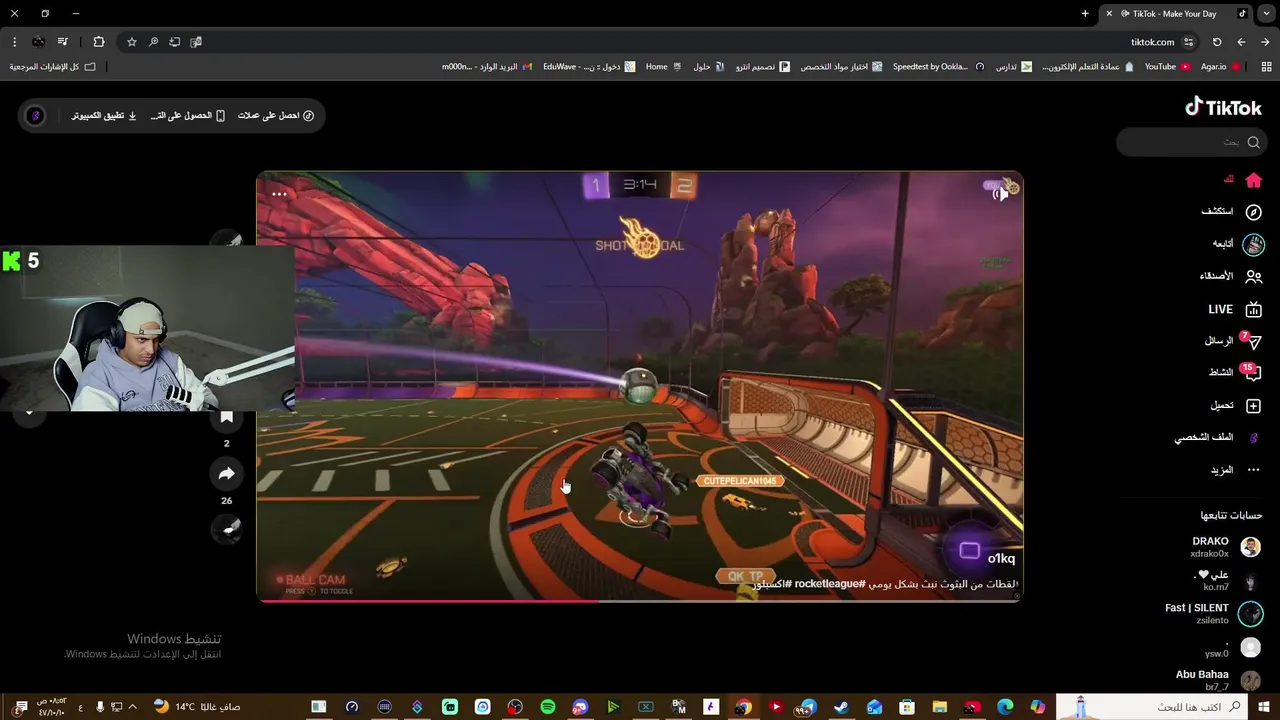Open the browser Extensions puzzle icon

(98, 42)
